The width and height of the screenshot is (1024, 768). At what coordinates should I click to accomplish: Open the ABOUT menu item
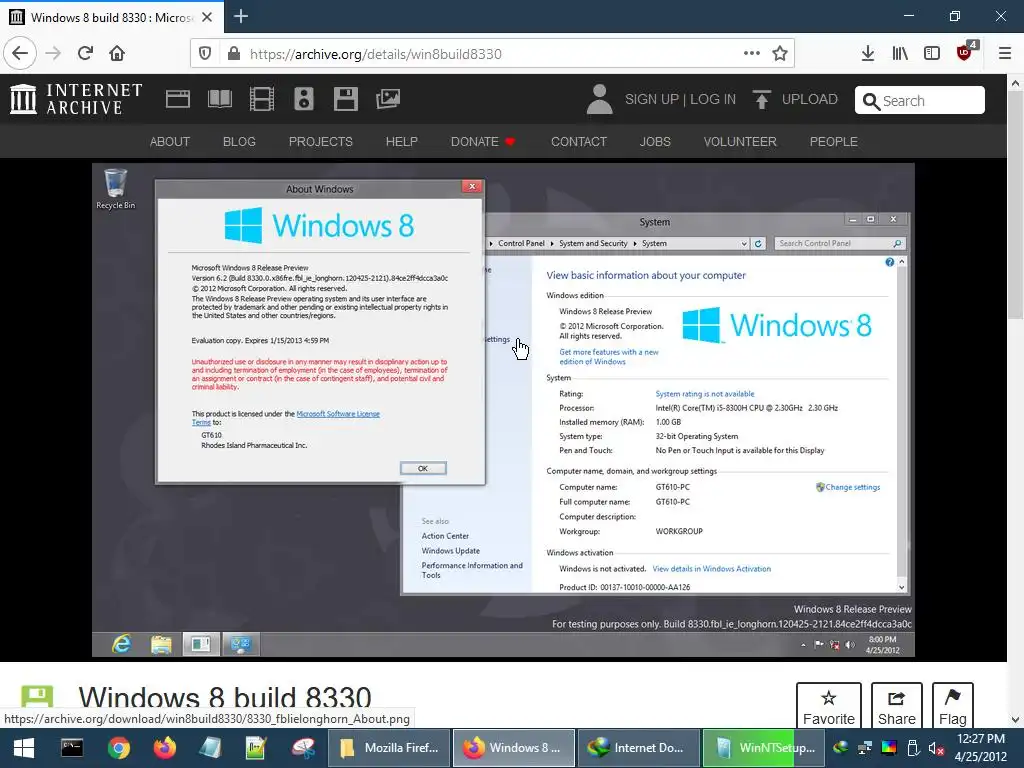click(170, 142)
